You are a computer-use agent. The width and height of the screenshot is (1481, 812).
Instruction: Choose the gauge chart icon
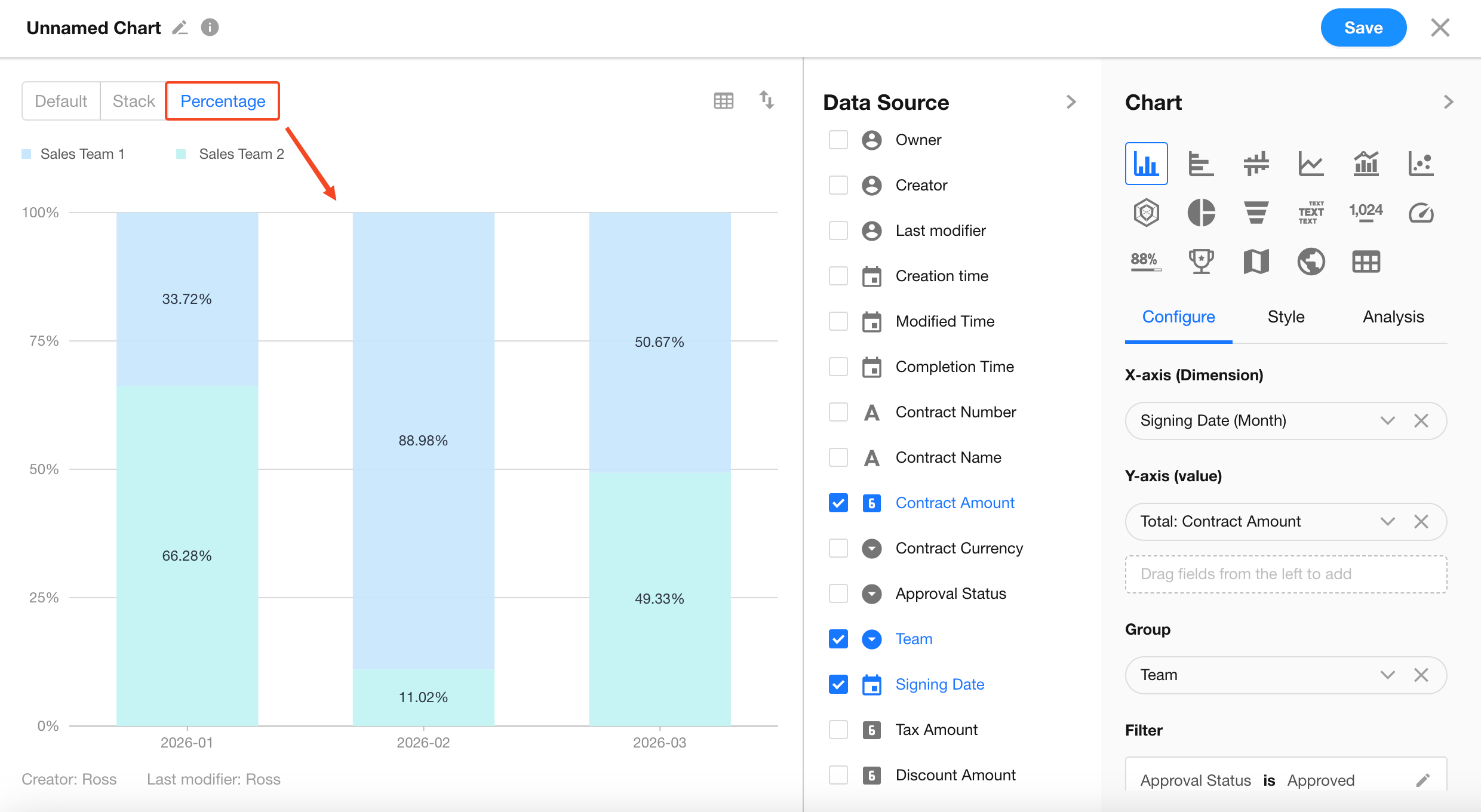click(1421, 213)
